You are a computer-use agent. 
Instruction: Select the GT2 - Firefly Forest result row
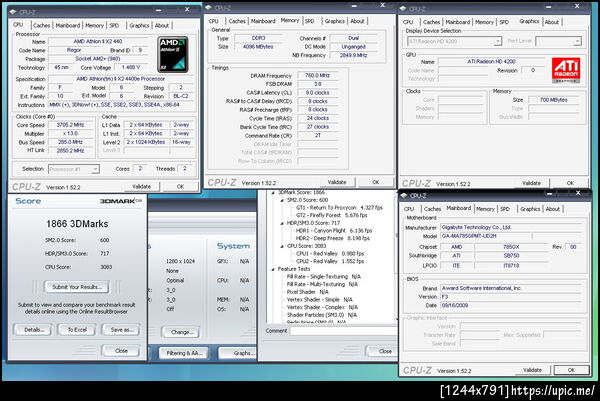coord(331,215)
